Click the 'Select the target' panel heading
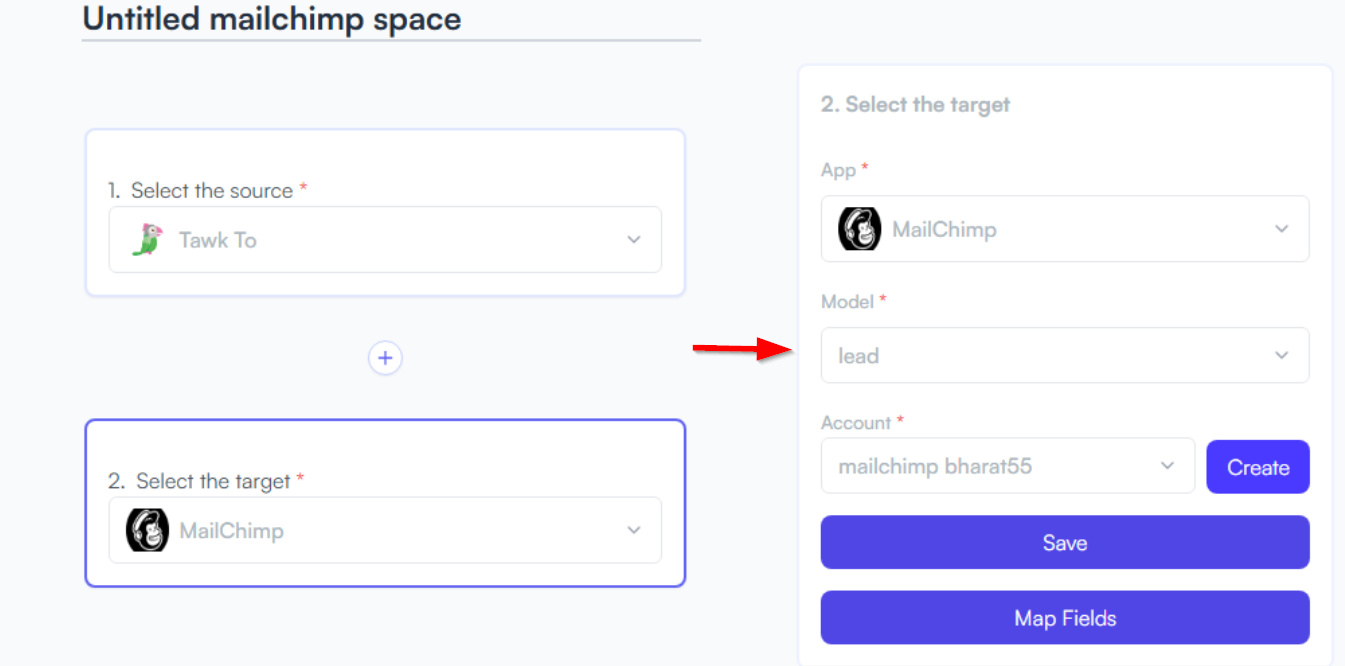The image size is (1345, 666). tap(915, 104)
